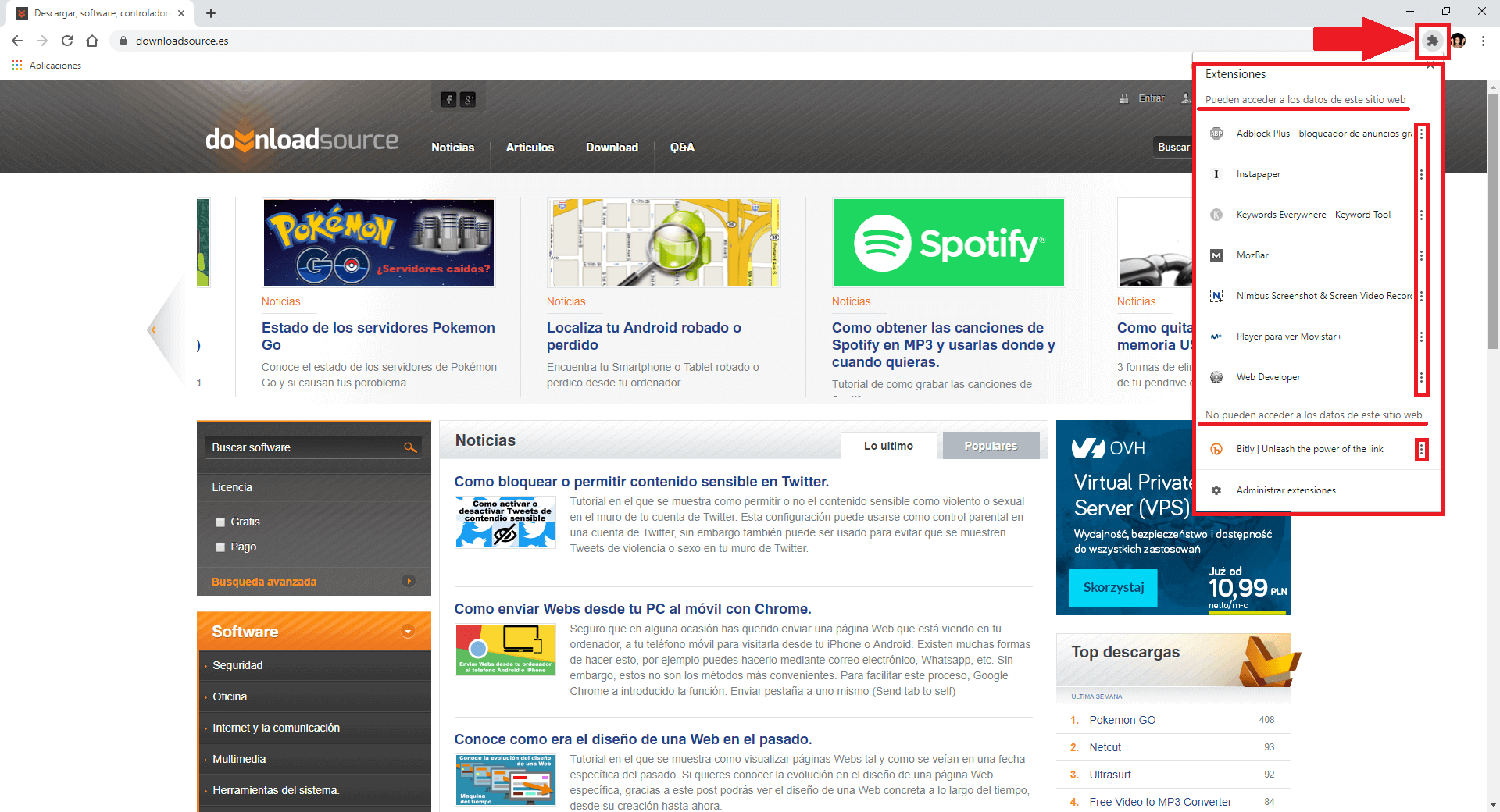
Task: Reload the current page
Action: pyautogui.click(x=67, y=41)
